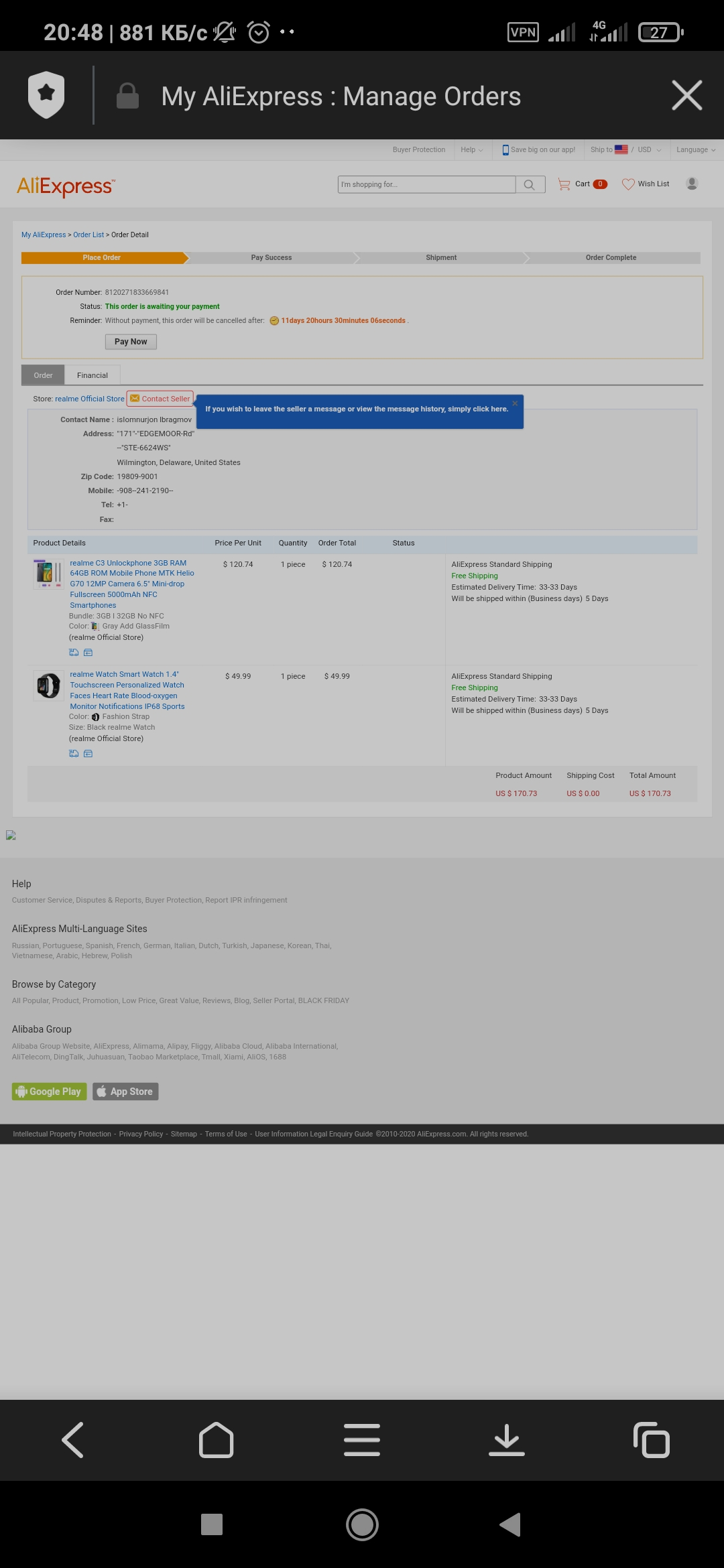This screenshot has width=724, height=1568.
Task: Open the Alibaba Cloud footer link
Action: coord(238,1046)
